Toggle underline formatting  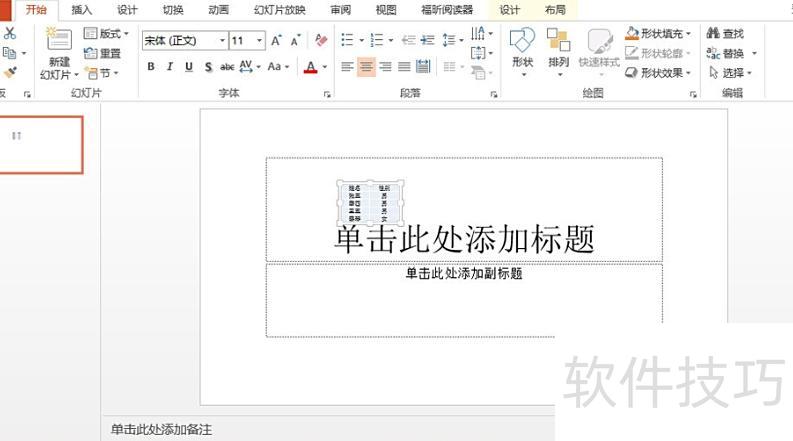(x=189, y=66)
